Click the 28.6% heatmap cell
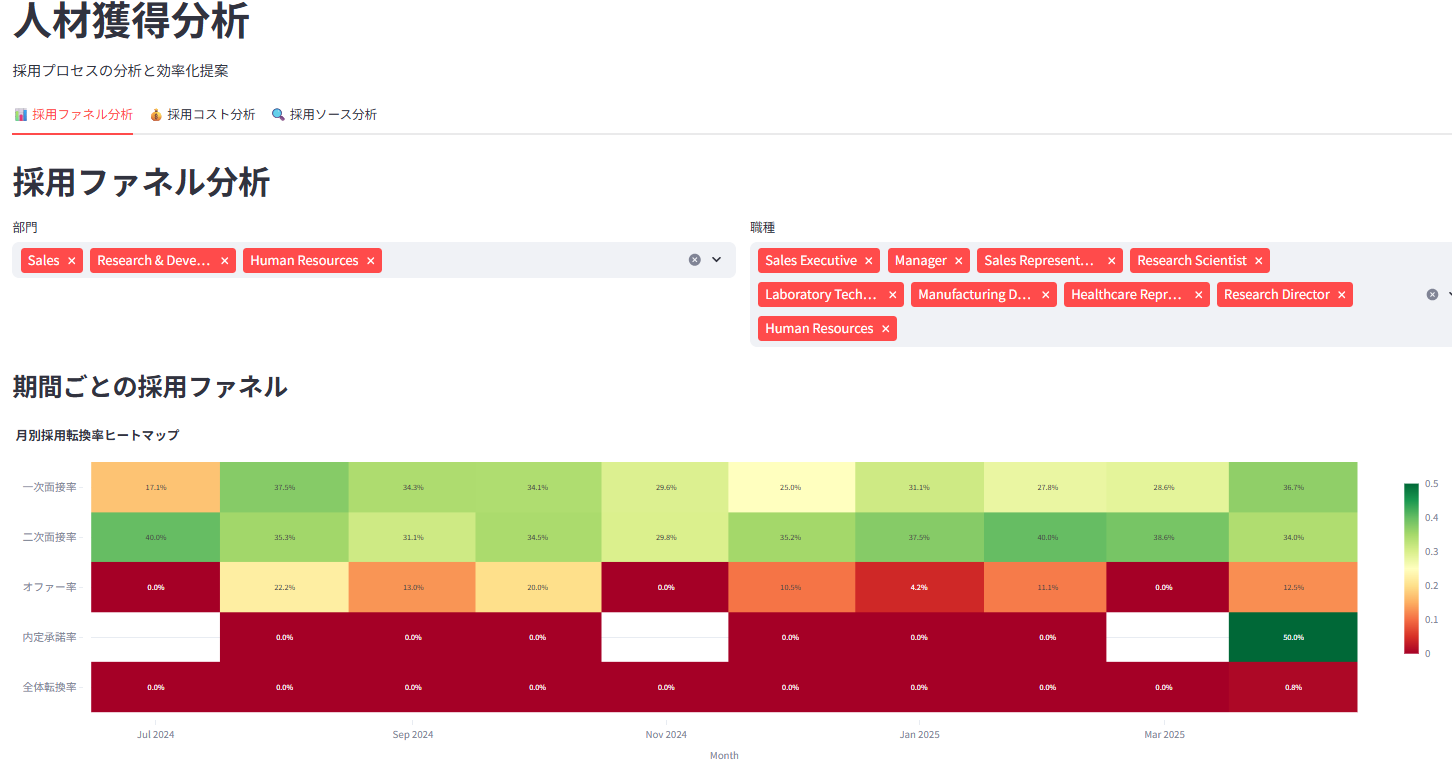This screenshot has width=1452, height=776. [x=1169, y=487]
